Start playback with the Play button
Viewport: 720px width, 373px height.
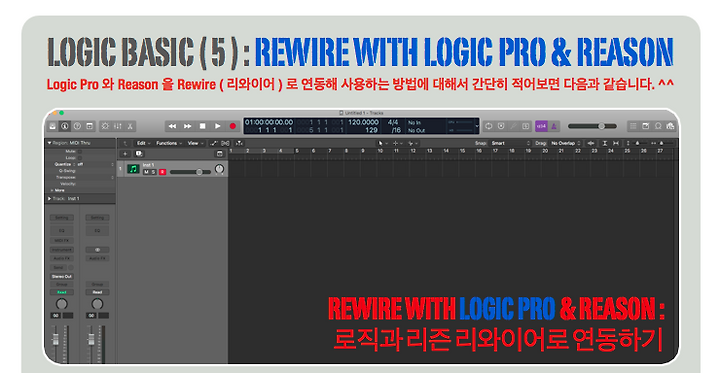pos(218,126)
